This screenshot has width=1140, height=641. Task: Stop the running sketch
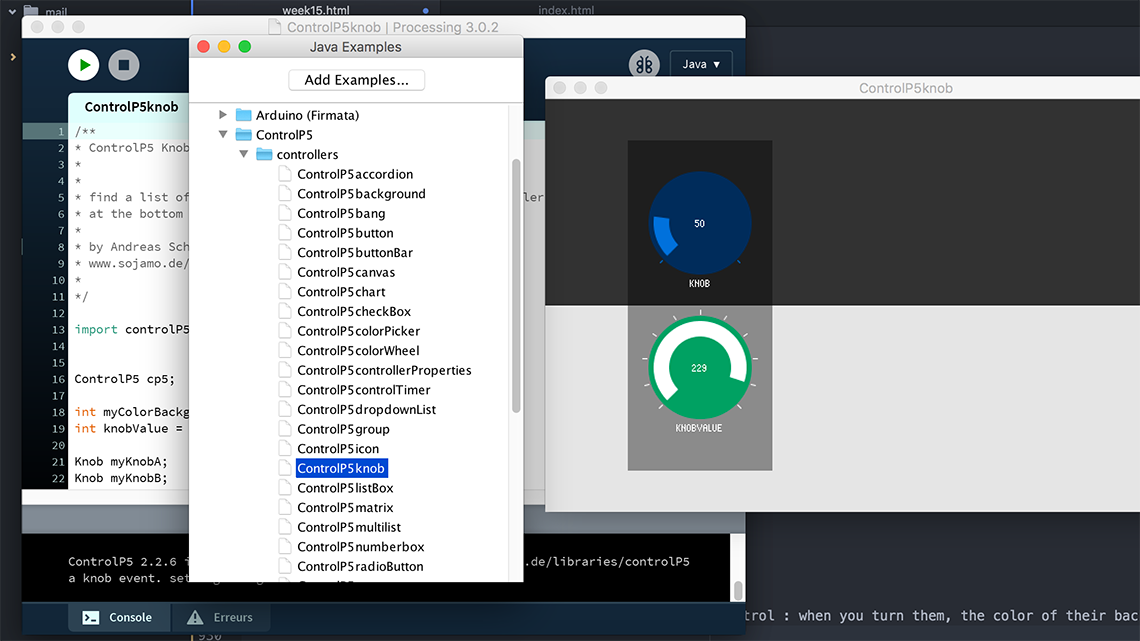(x=124, y=65)
